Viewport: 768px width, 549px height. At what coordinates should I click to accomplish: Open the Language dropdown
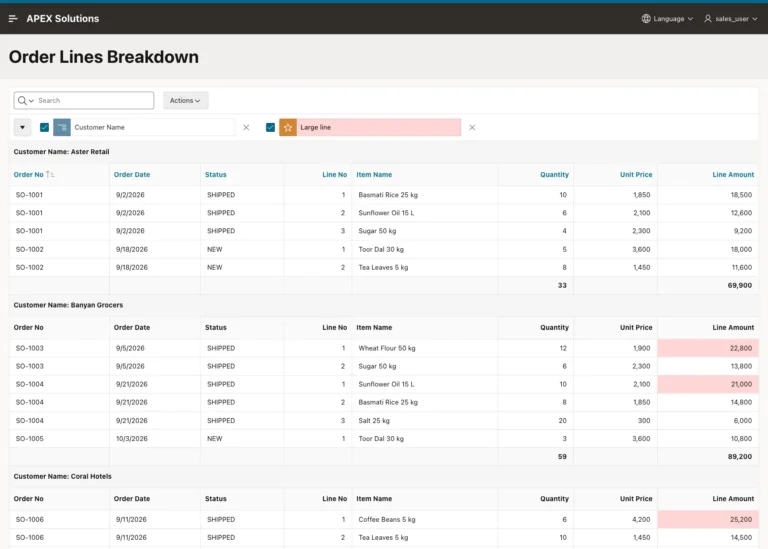(x=668, y=19)
